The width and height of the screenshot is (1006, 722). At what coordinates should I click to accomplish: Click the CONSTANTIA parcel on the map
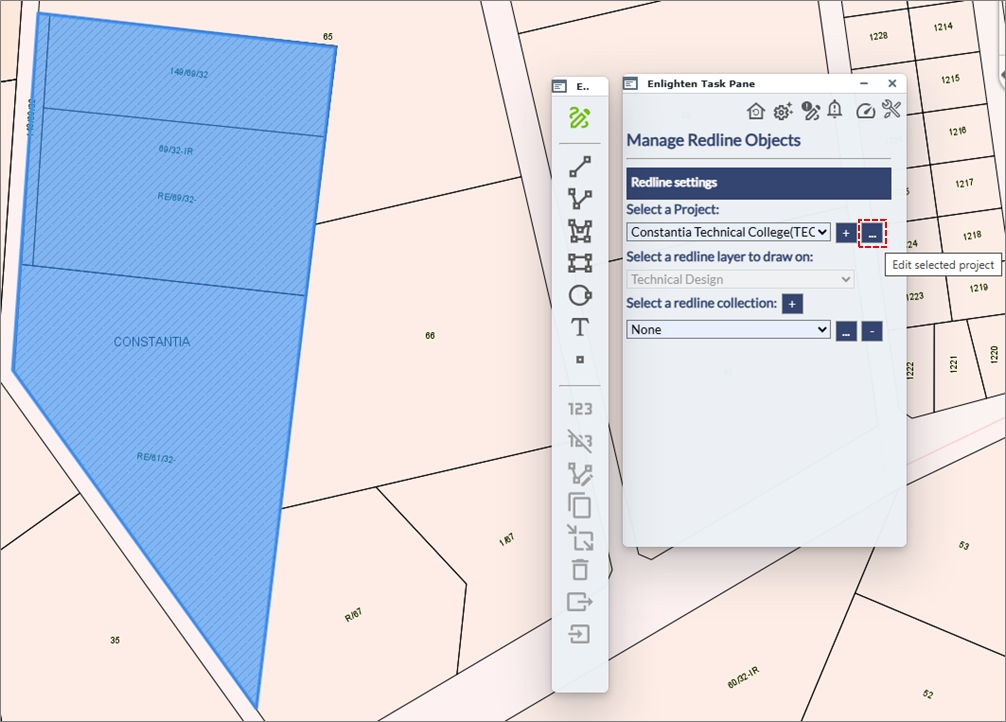point(151,342)
